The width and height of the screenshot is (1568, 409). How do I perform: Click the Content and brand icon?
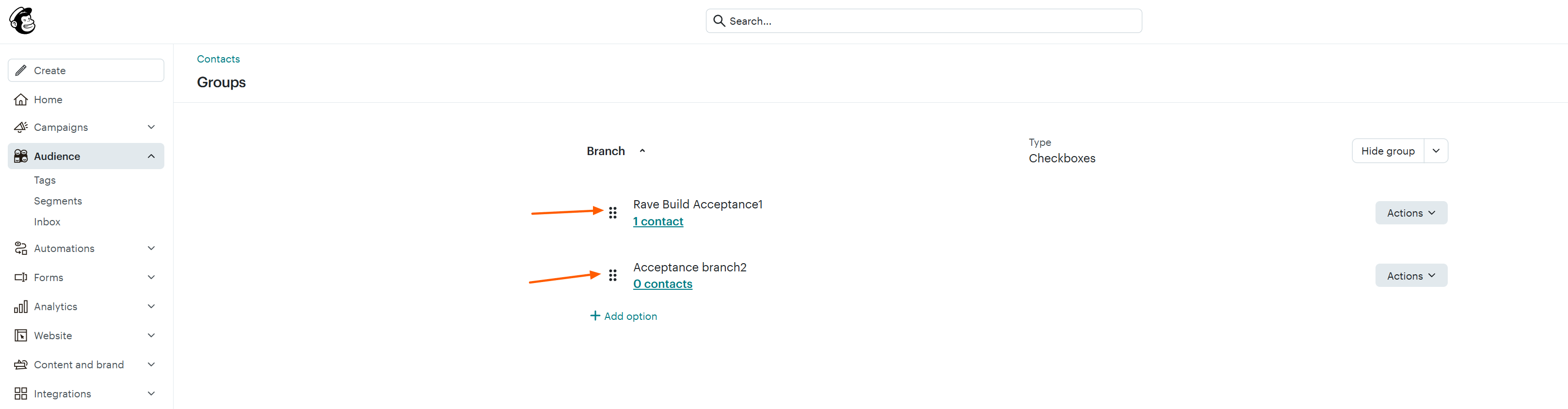point(21,364)
